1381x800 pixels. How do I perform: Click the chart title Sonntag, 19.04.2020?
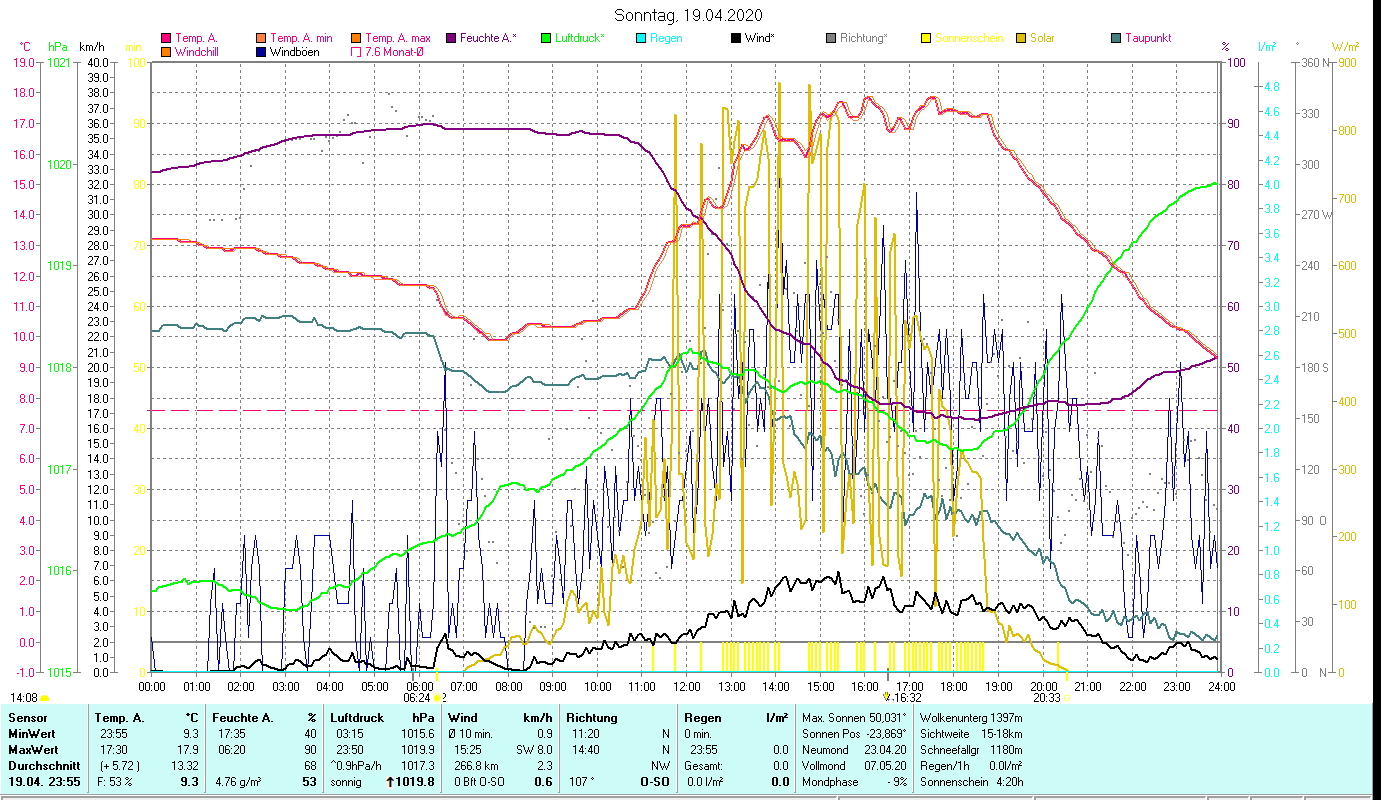tap(689, 15)
